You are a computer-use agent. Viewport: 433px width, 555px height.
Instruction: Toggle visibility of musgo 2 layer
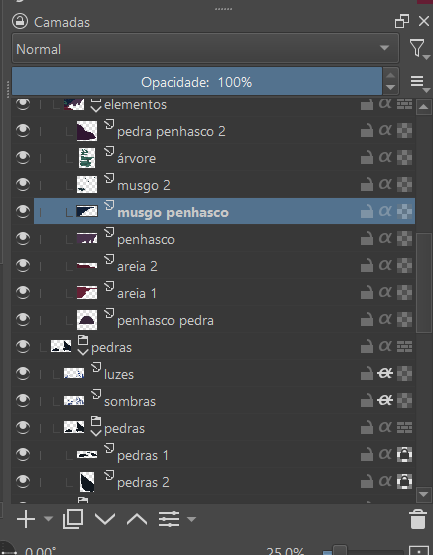(23, 184)
